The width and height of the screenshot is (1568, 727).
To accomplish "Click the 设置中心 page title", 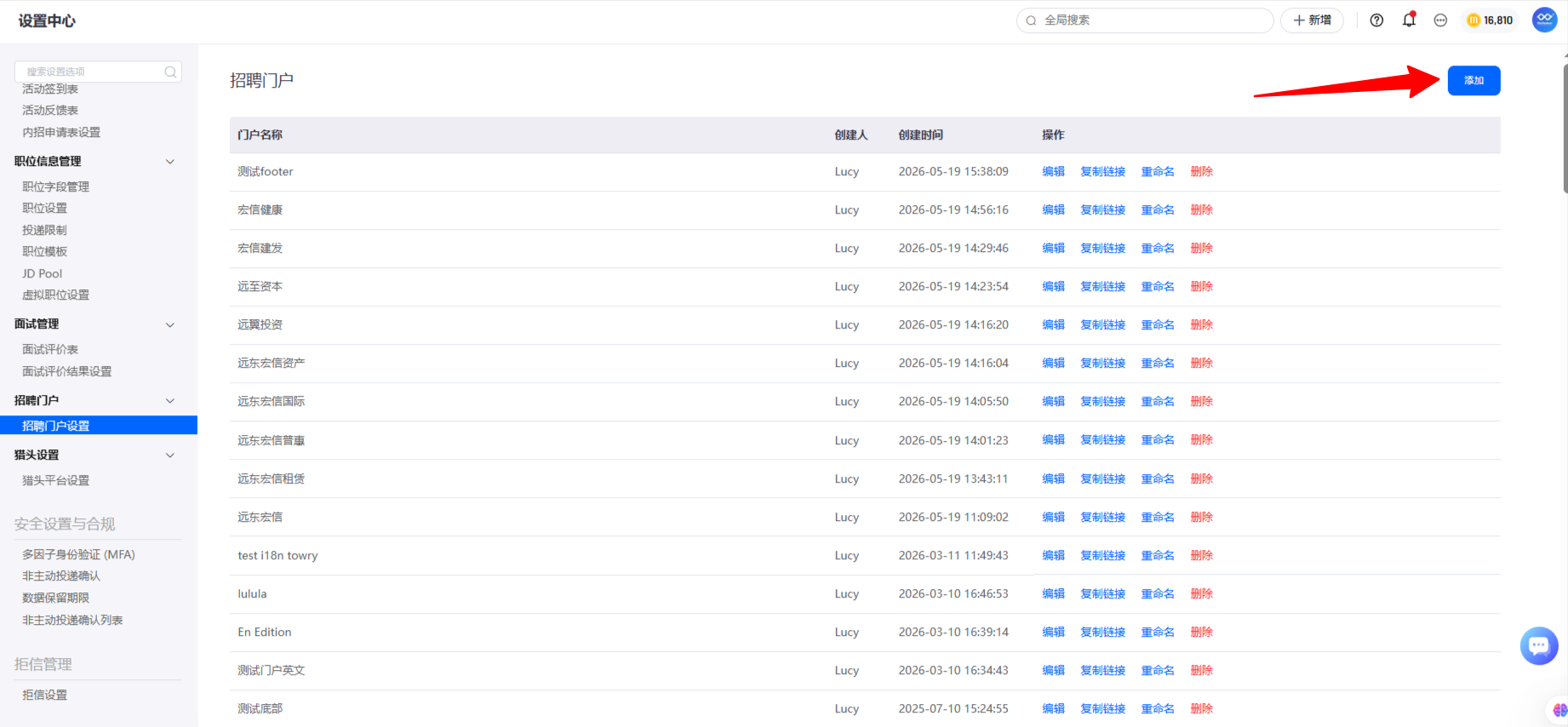I will (x=47, y=21).
